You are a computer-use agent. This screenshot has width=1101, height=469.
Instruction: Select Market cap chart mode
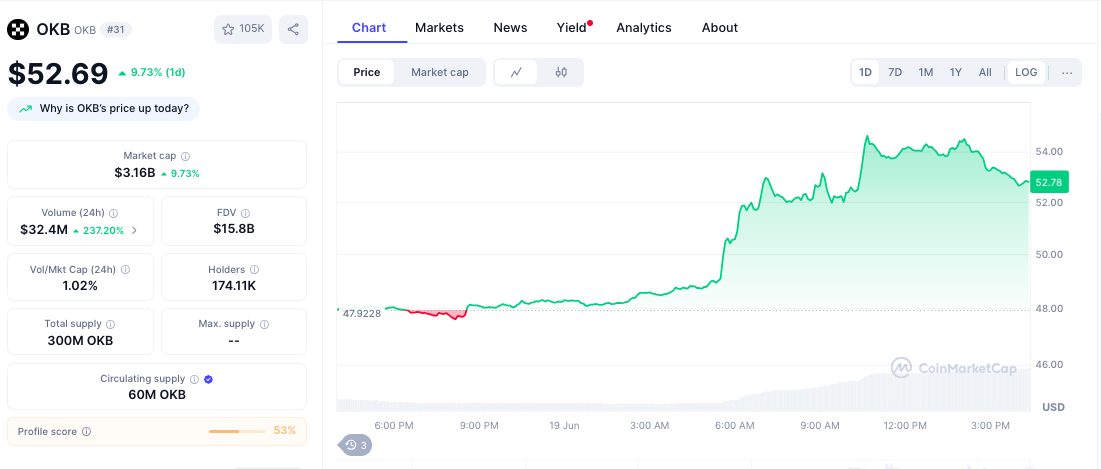(440, 72)
